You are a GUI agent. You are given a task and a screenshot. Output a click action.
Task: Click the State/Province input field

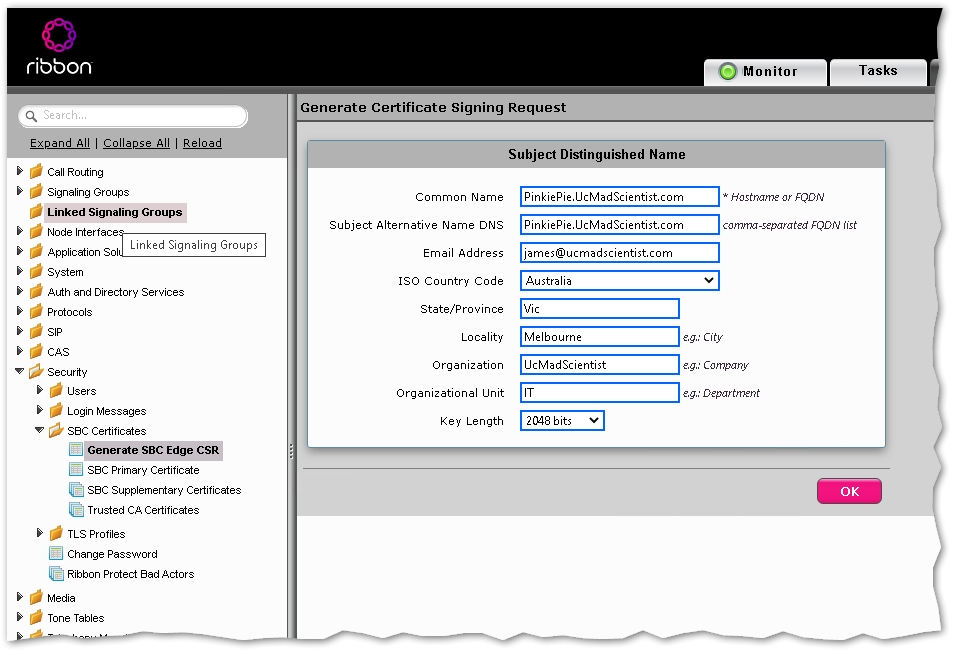[599, 308]
